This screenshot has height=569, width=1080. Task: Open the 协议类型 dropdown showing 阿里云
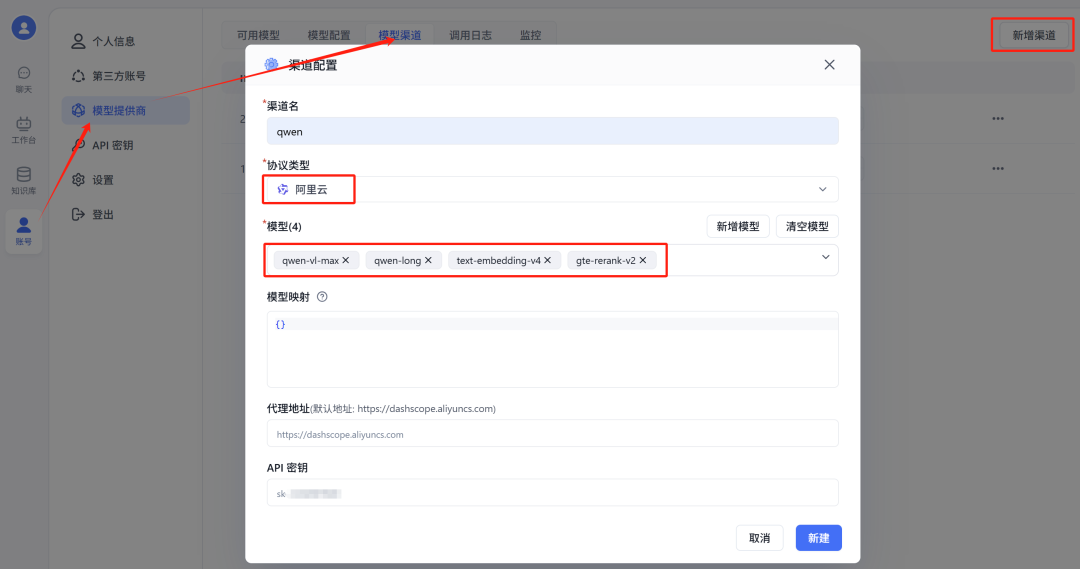pyautogui.click(x=552, y=189)
